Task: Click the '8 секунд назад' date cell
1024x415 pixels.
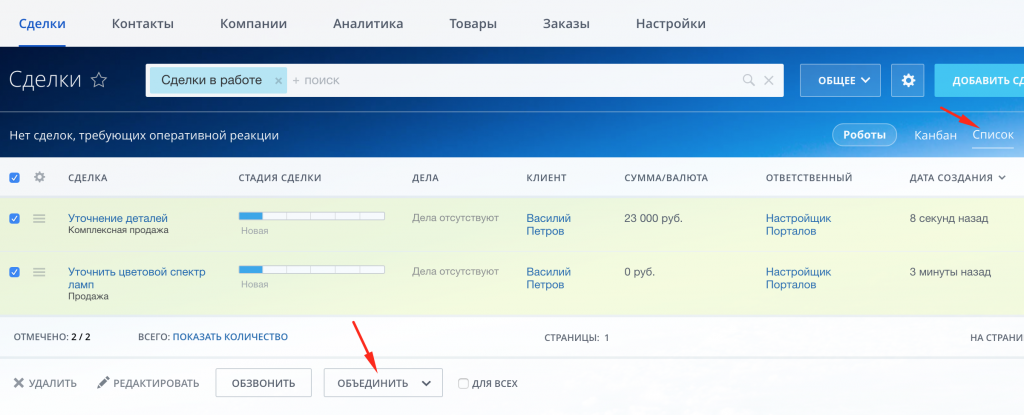Action: tap(948, 218)
